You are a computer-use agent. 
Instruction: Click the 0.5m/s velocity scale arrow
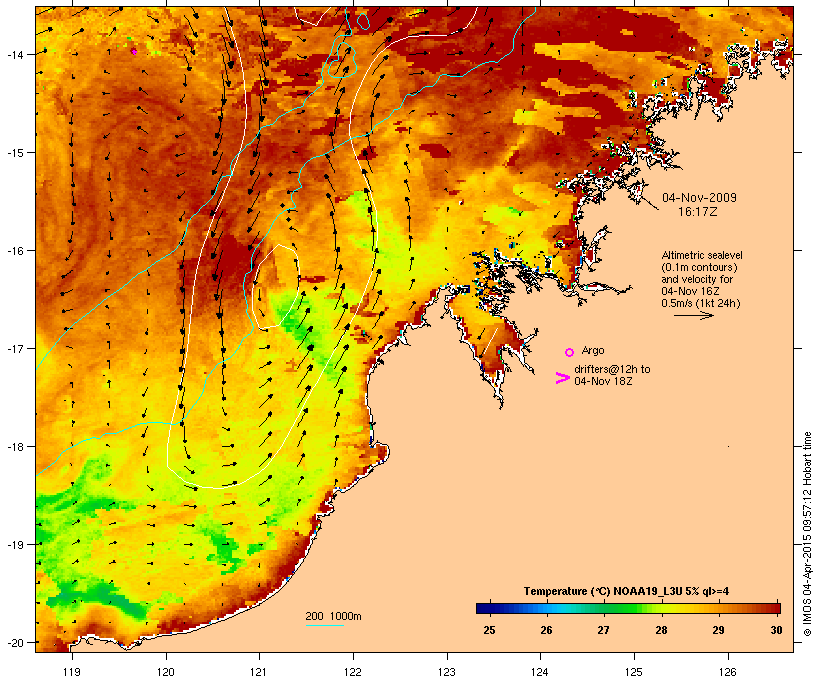[x=693, y=315]
